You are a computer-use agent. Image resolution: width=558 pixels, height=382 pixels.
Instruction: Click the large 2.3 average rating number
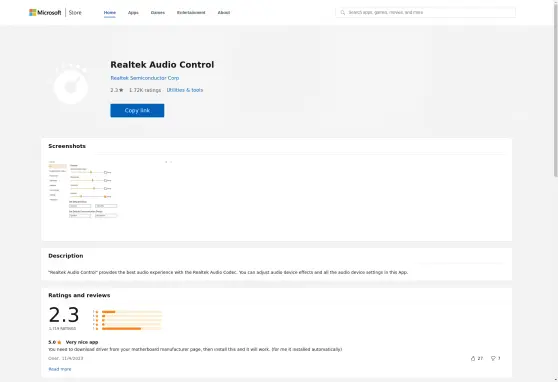[x=64, y=315]
